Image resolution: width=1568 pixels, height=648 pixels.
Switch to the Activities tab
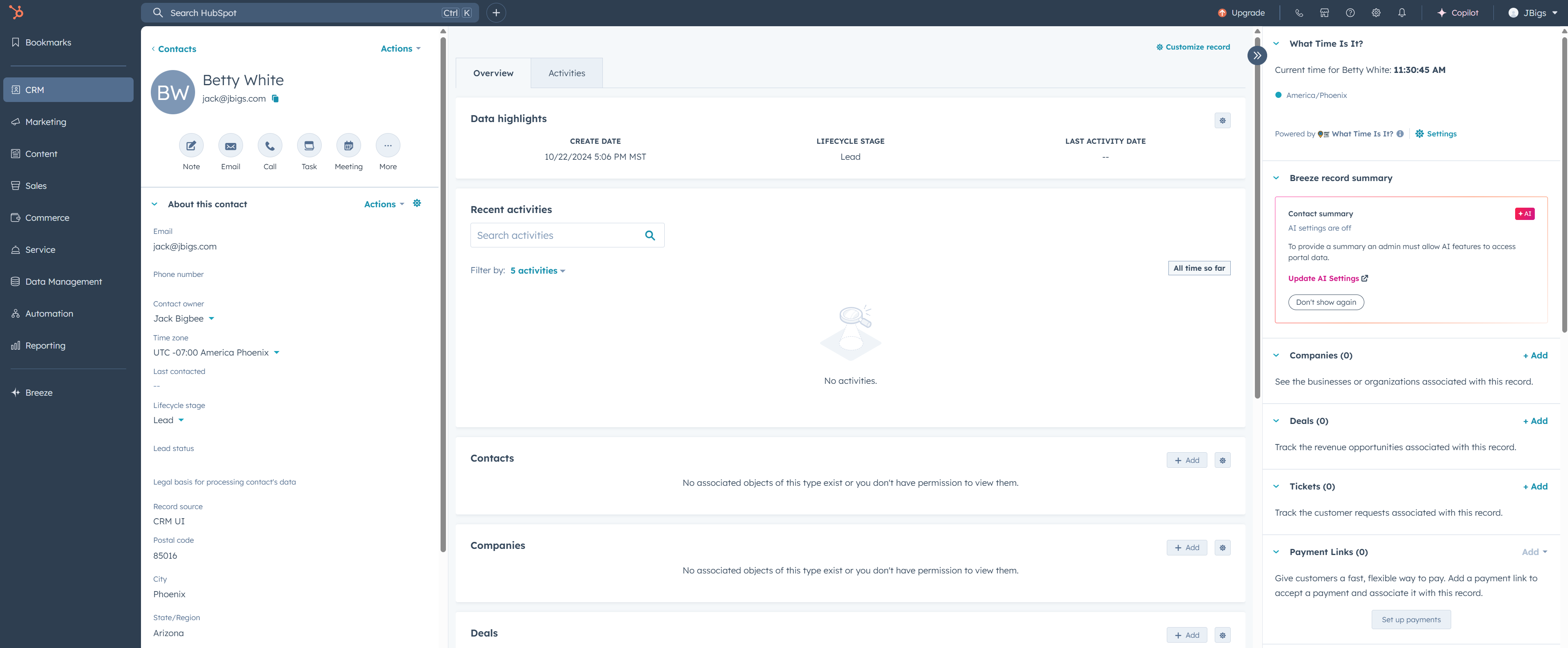(x=567, y=73)
